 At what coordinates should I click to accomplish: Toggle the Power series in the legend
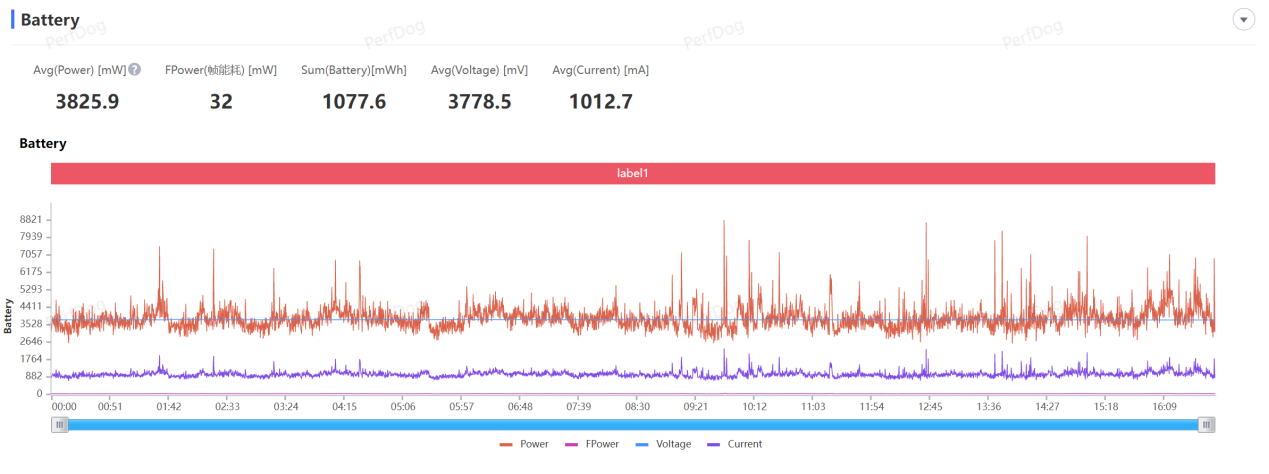tap(523, 444)
